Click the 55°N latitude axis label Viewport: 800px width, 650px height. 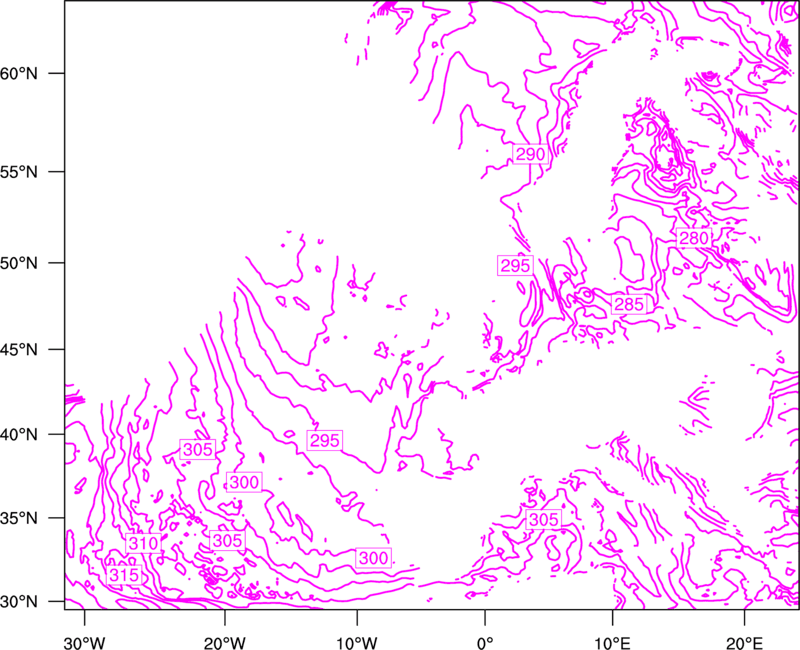coord(19,172)
